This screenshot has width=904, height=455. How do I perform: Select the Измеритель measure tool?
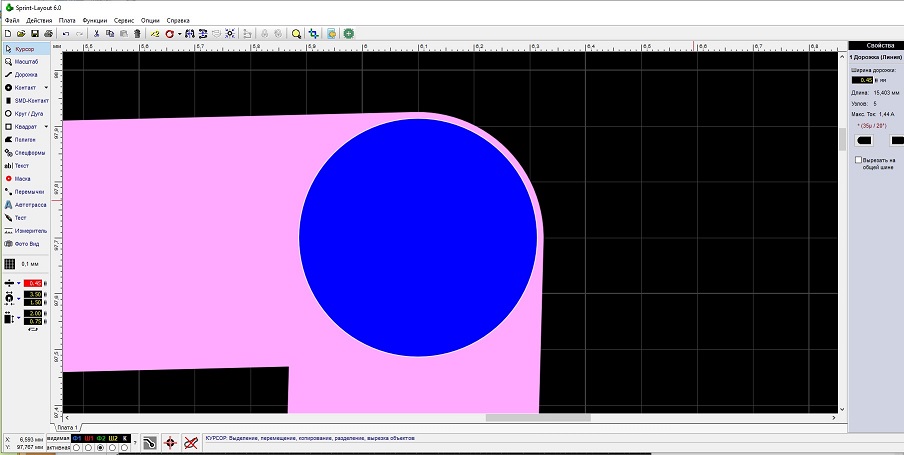pos(28,230)
